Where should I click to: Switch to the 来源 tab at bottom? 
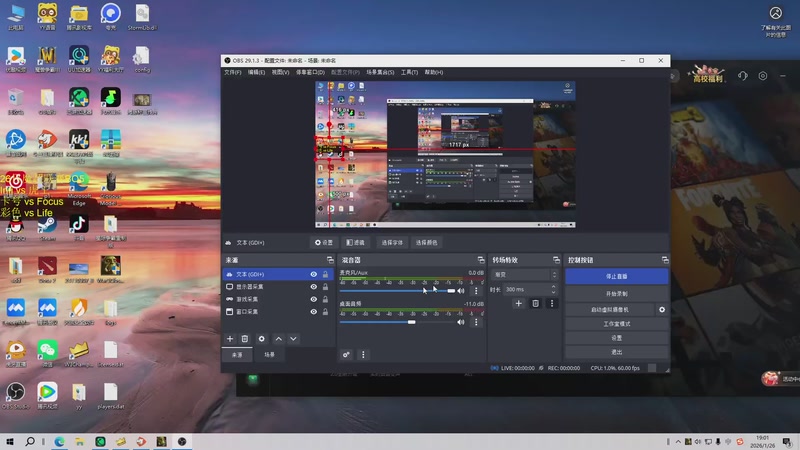coord(237,355)
